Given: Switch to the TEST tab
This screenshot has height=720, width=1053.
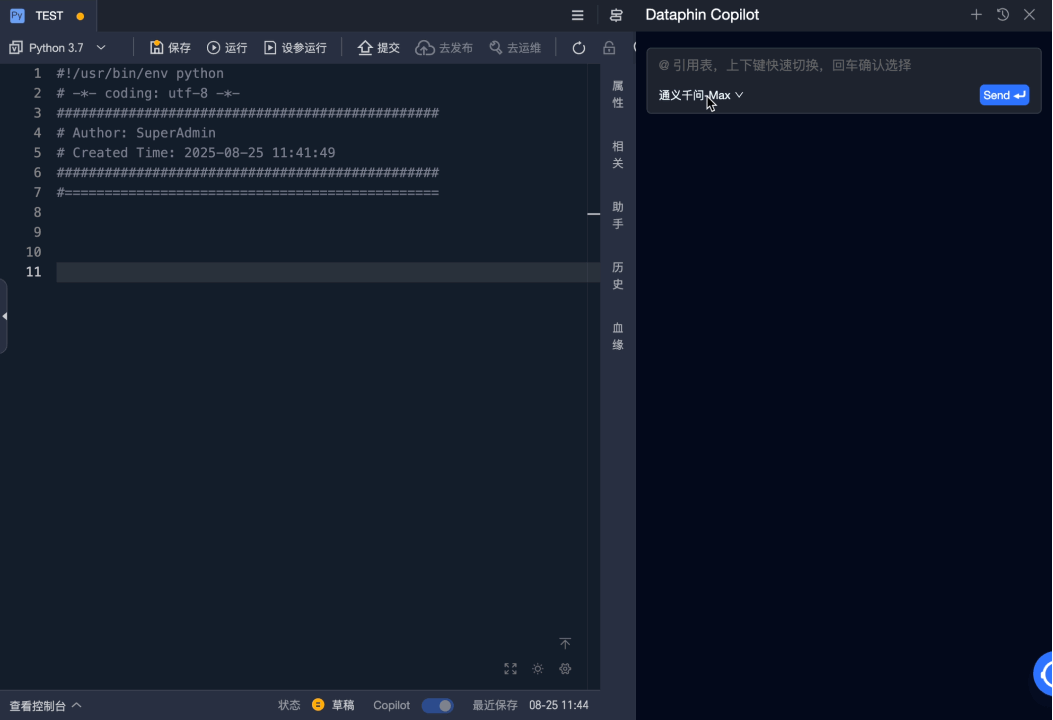Looking at the screenshot, I should tap(48, 15).
